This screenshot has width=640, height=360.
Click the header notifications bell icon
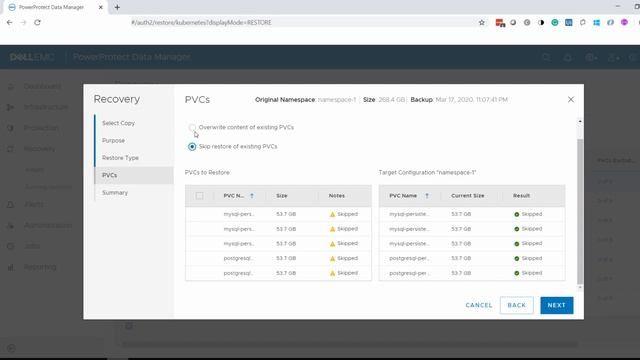[x=568, y=58]
